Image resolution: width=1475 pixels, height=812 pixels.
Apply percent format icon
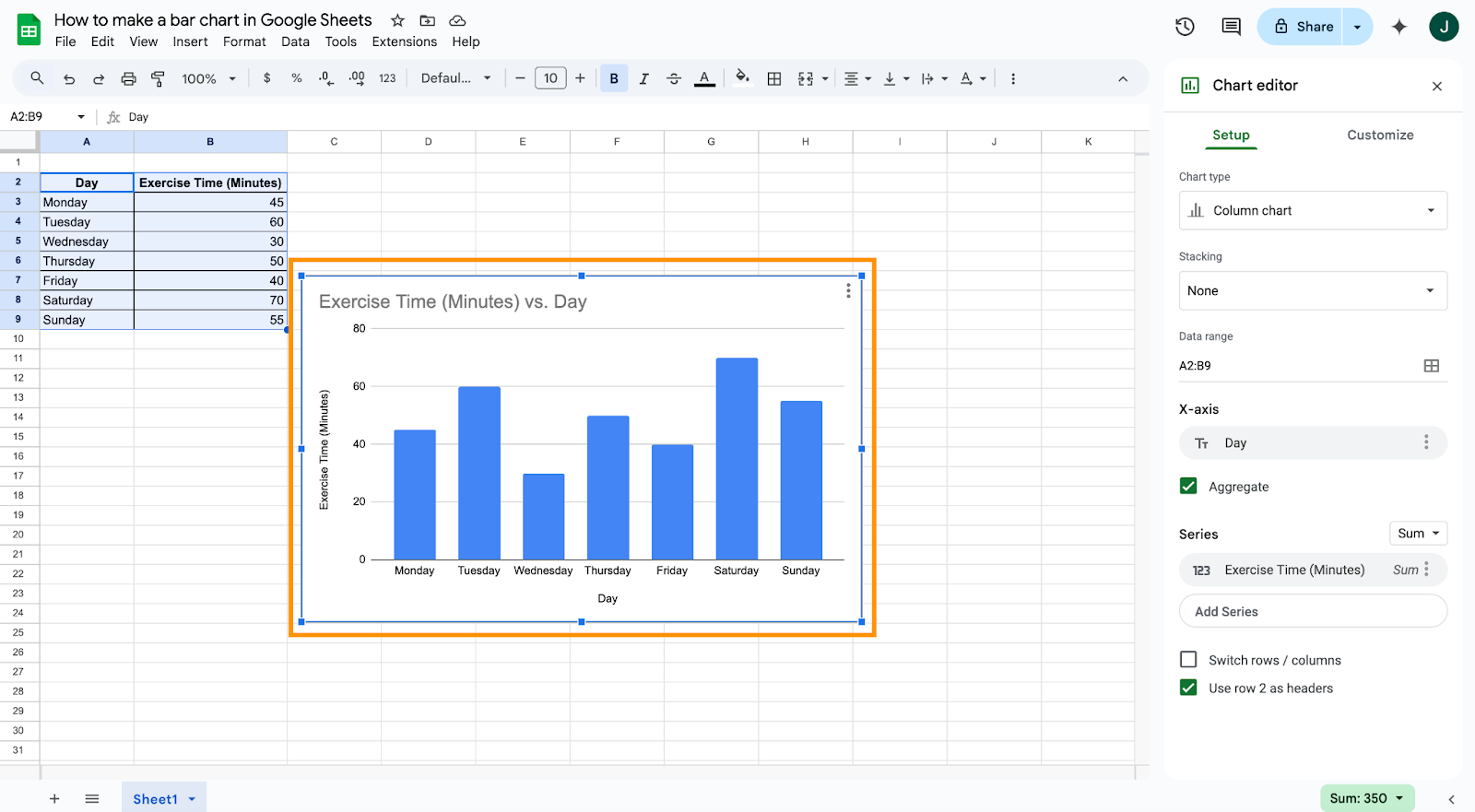pos(297,78)
